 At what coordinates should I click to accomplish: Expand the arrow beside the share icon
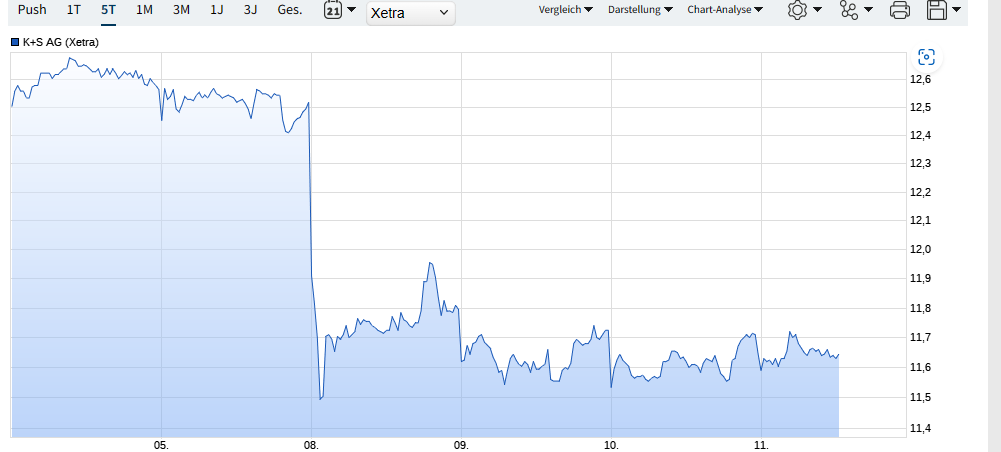click(x=868, y=10)
